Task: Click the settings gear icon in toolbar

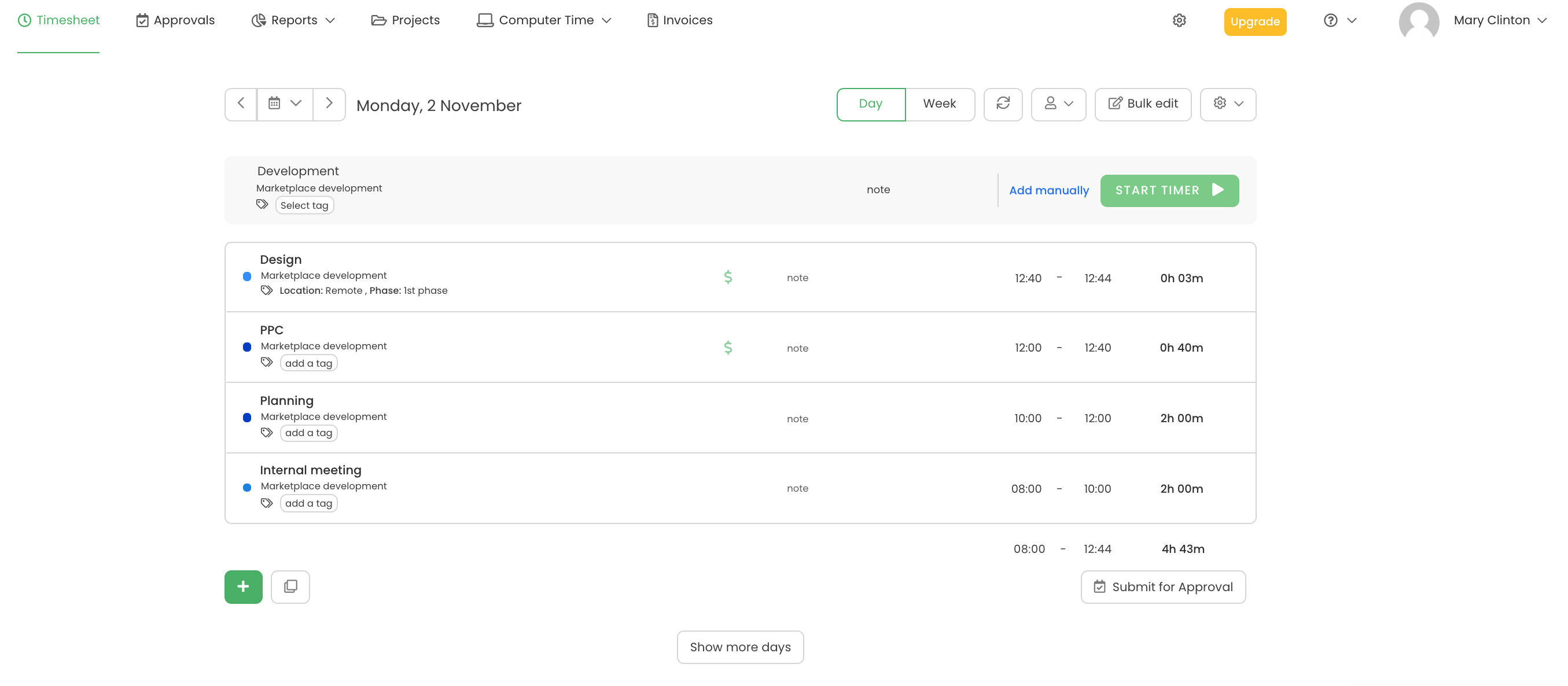Action: click(x=1219, y=103)
